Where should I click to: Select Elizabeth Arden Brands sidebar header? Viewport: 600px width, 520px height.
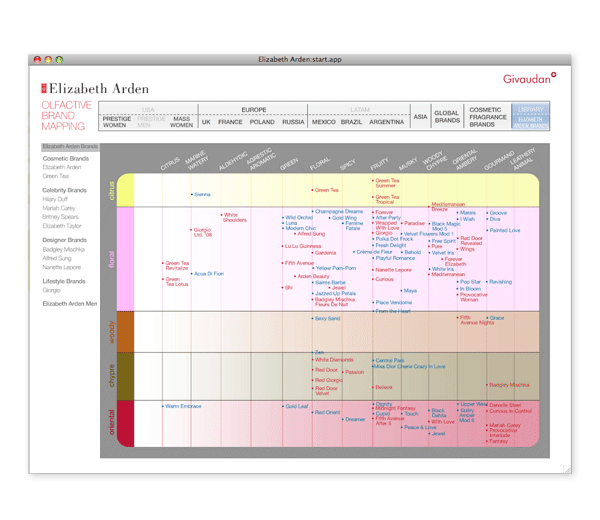pyautogui.click(x=70, y=147)
